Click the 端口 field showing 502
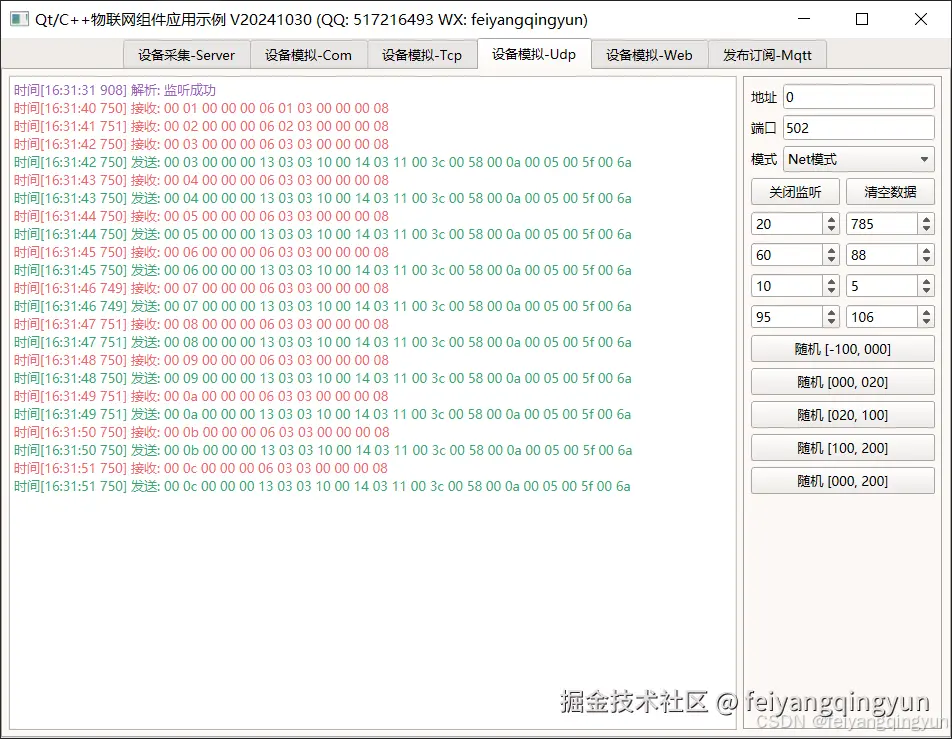The height and width of the screenshot is (739, 952). pos(858,128)
